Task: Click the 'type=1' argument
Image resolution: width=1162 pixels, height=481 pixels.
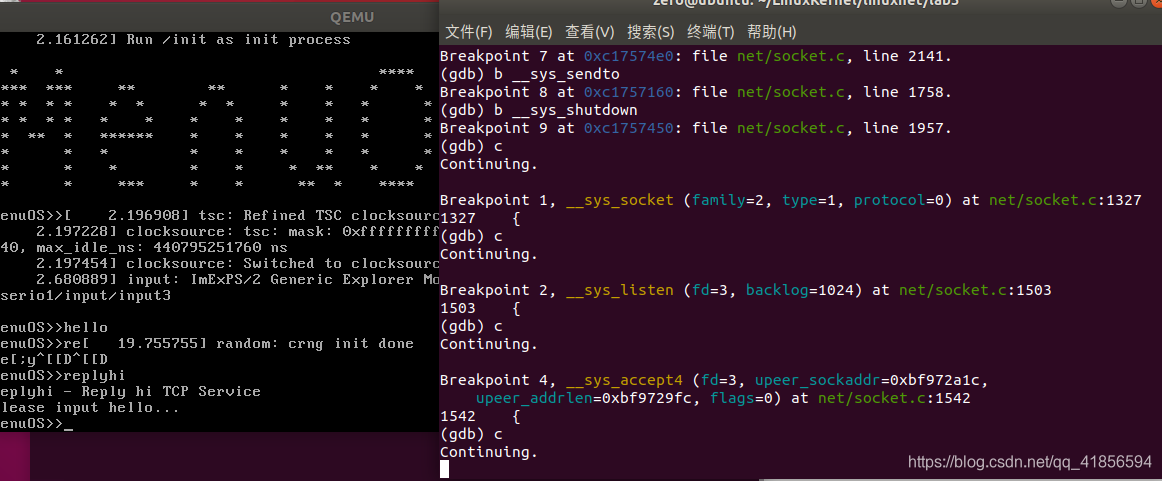Action: 810,201
